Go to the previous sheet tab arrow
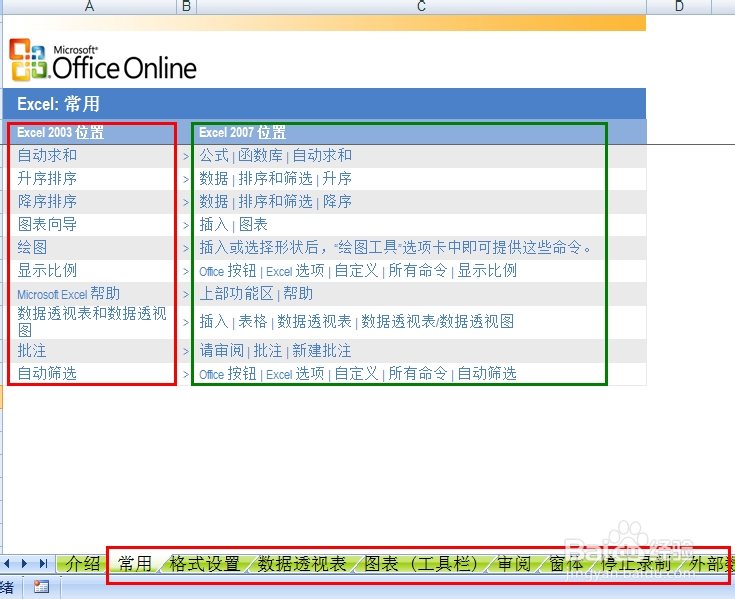 8,563
